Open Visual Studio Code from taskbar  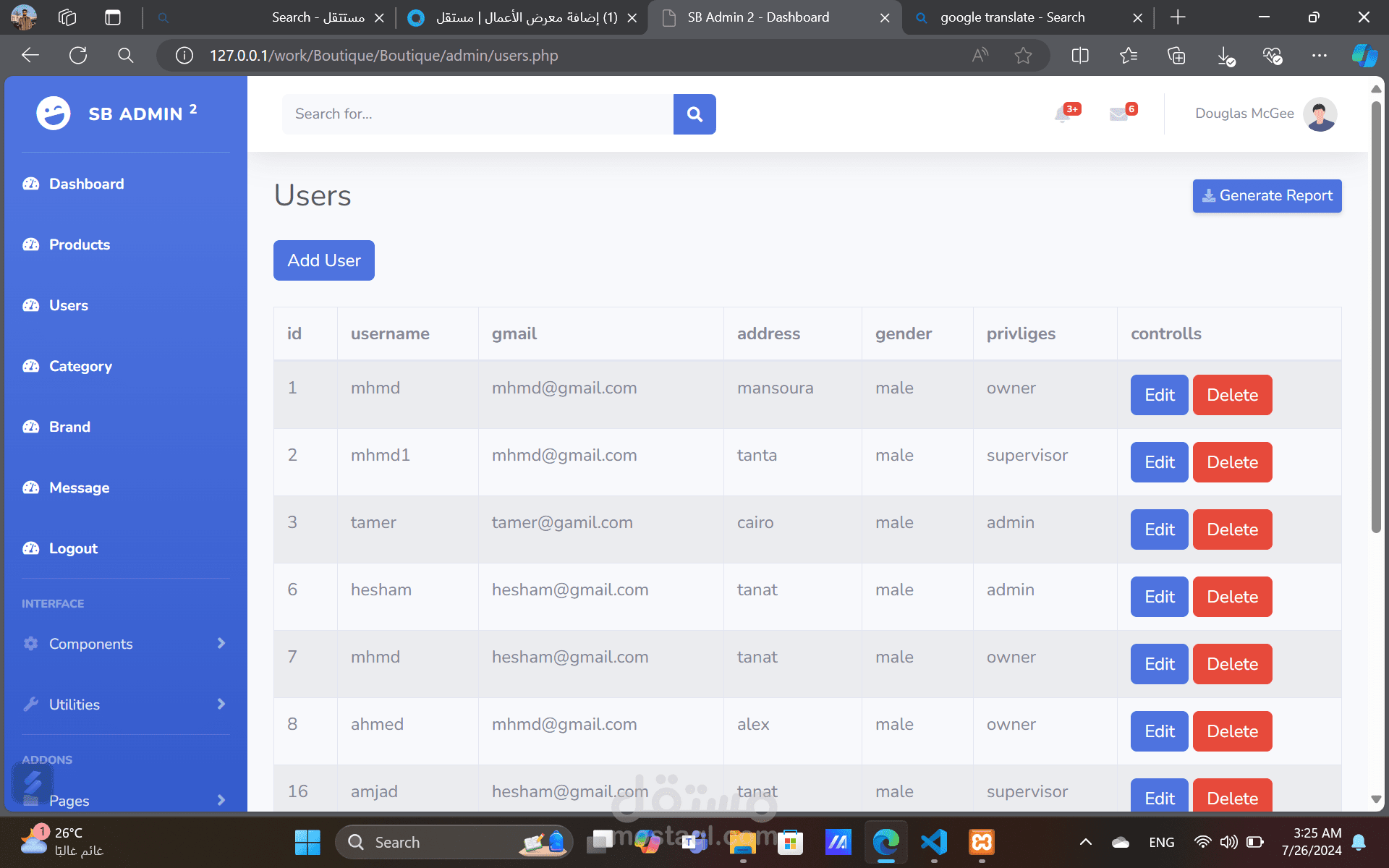934,842
